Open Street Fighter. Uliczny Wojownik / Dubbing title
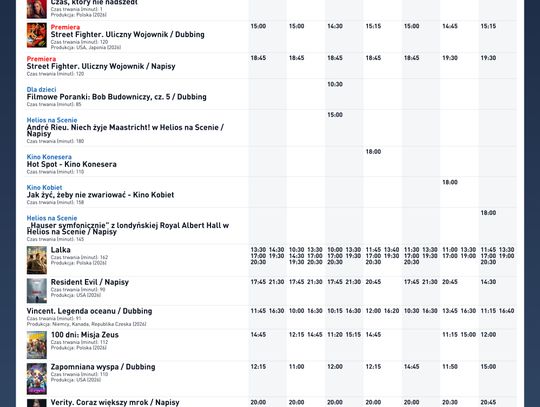 127,34
